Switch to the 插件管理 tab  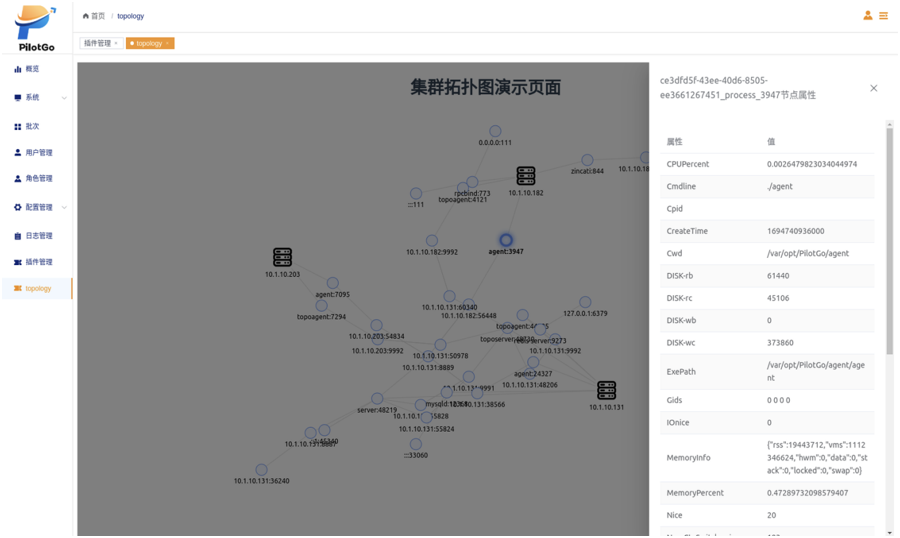pyautogui.click(x=97, y=43)
